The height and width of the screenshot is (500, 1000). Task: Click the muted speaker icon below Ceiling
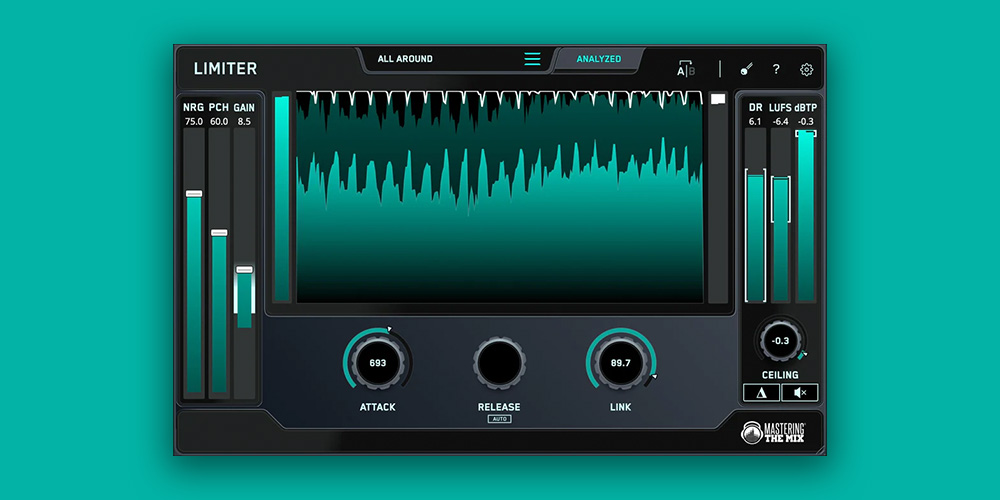(799, 393)
